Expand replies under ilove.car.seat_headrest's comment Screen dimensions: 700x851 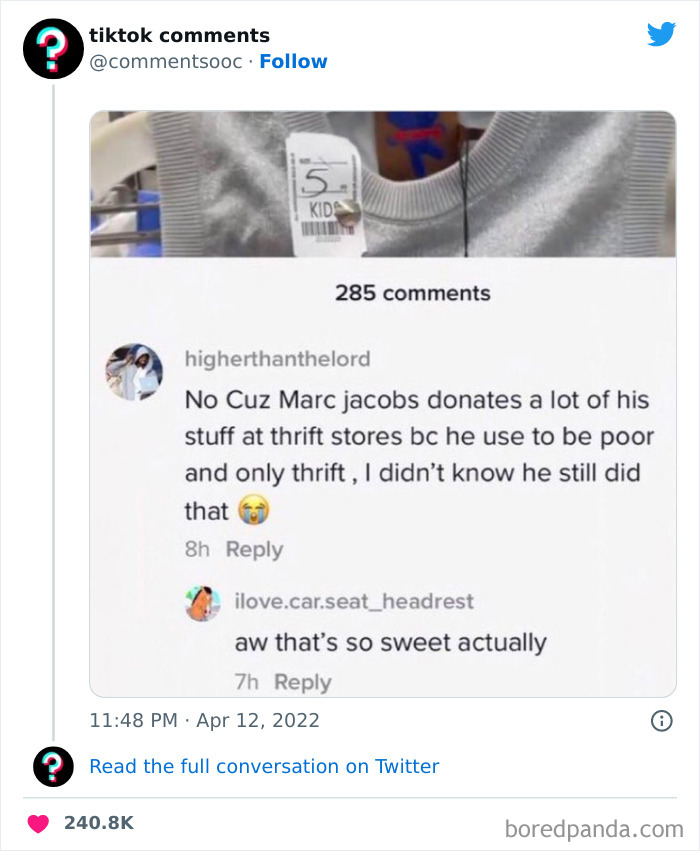tap(303, 682)
